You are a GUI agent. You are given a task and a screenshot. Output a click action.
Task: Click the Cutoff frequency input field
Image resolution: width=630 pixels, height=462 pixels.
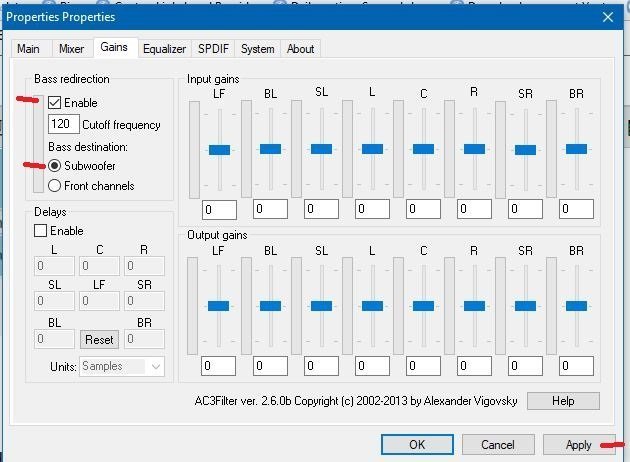coord(64,124)
